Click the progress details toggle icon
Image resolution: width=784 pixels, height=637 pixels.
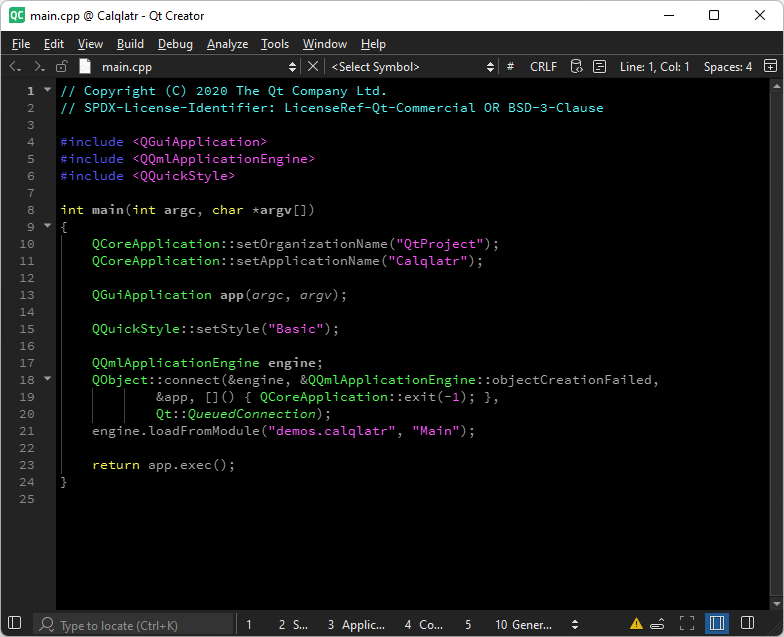click(x=657, y=624)
